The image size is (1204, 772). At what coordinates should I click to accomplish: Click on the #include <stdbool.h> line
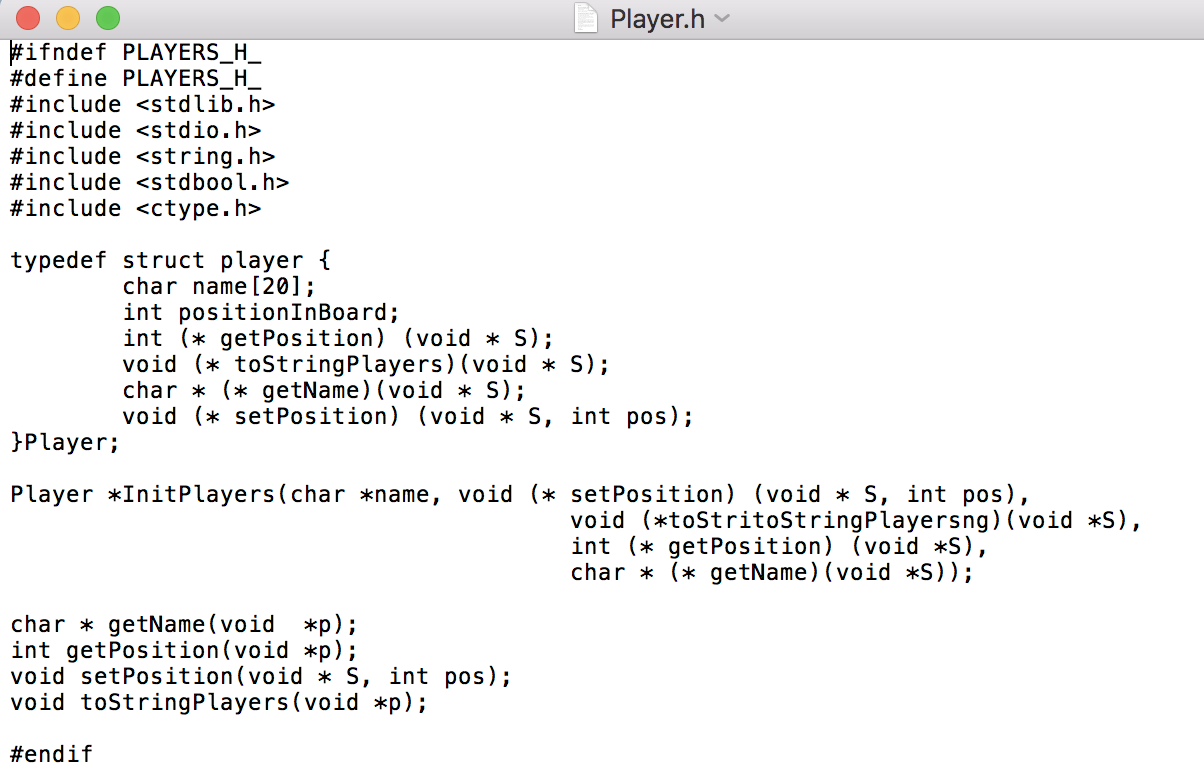point(150,182)
